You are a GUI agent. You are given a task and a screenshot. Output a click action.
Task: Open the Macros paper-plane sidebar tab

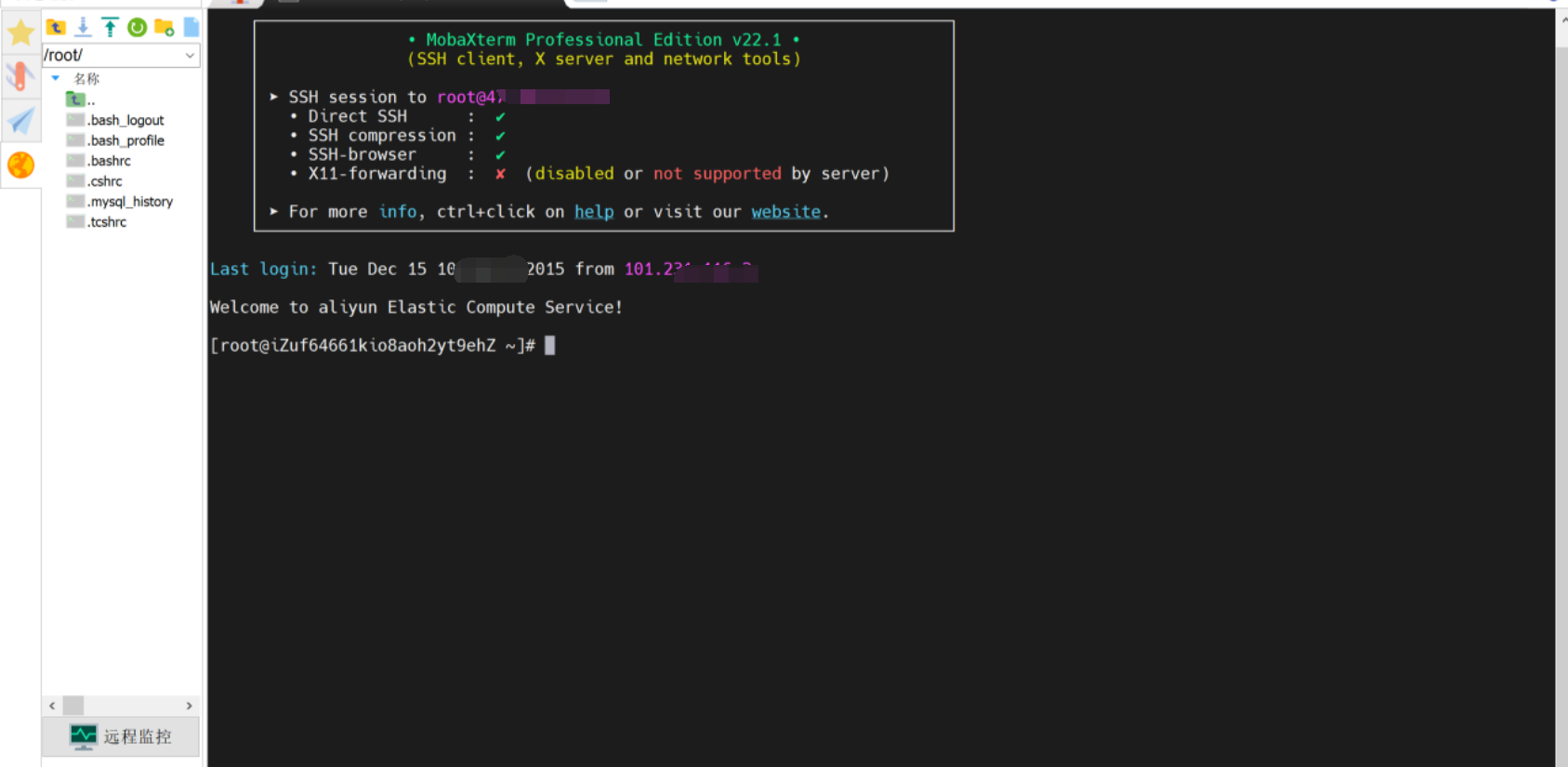(20, 120)
